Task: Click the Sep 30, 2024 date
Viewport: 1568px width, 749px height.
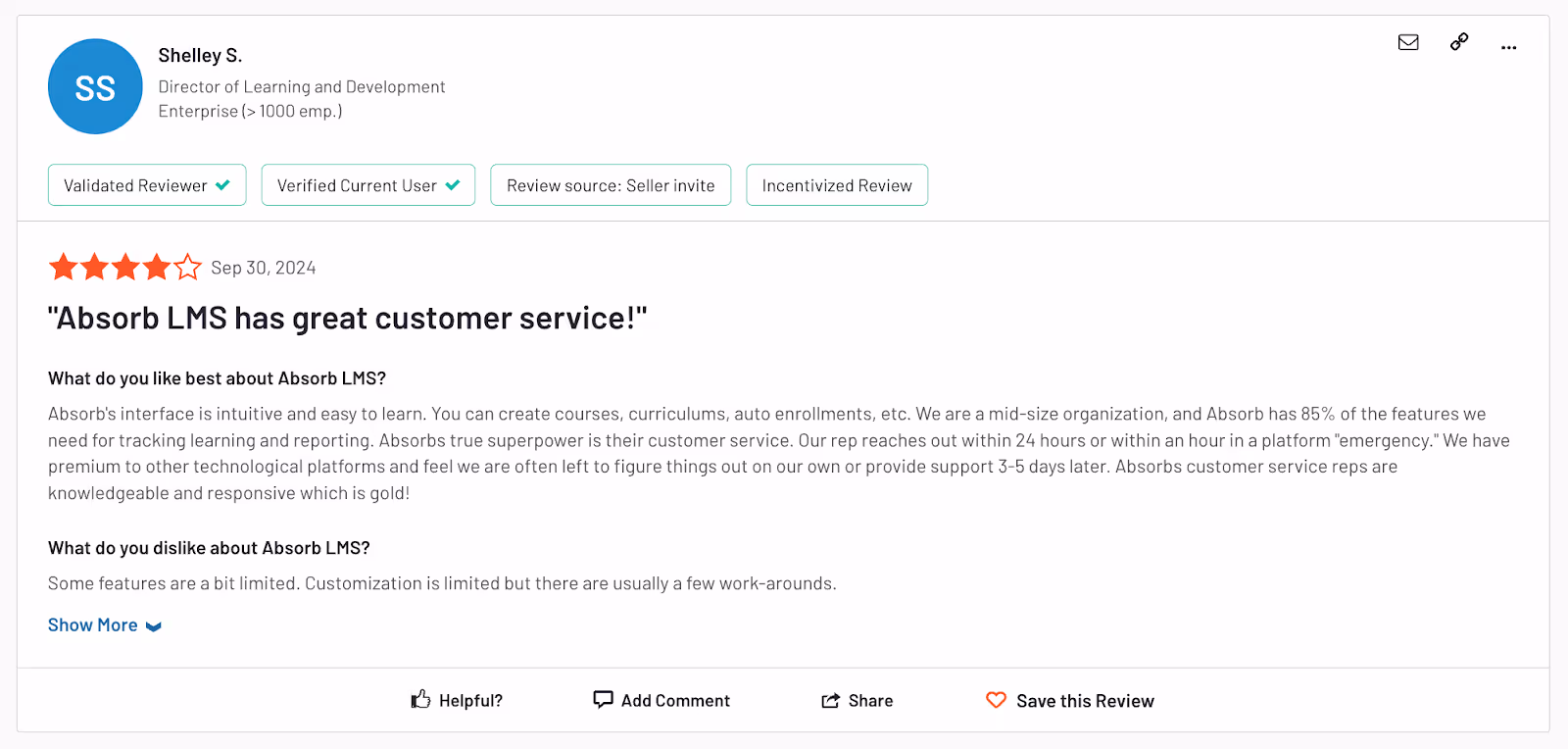Action: click(x=264, y=268)
